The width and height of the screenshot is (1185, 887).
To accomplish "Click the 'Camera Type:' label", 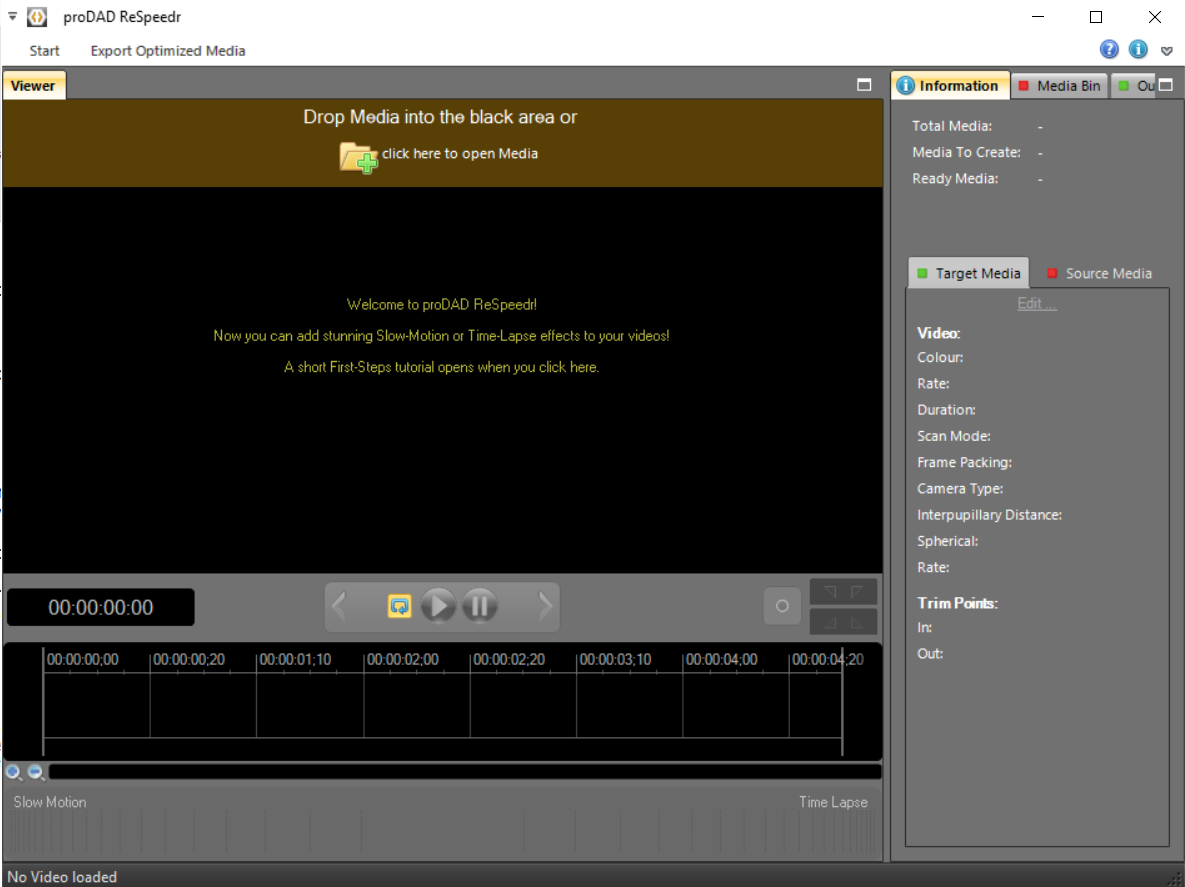I will [x=960, y=489].
